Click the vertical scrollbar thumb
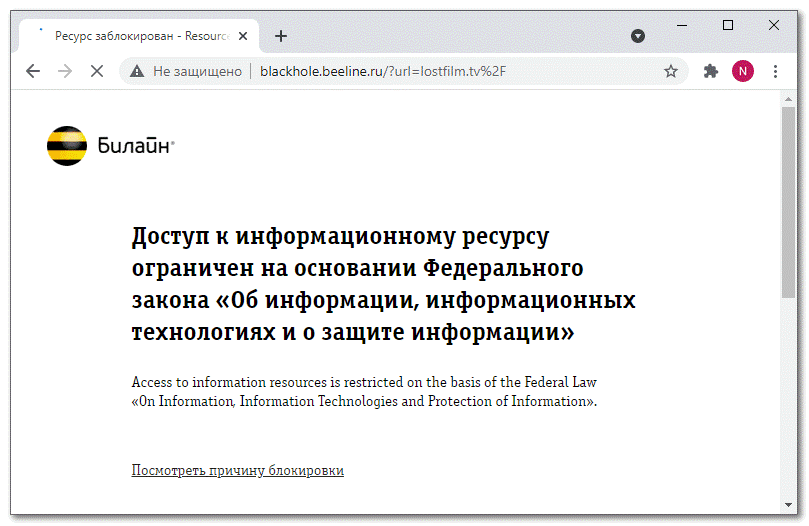The height and width of the screenshot is (526, 809). pyautogui.click(x=788, y=200)
